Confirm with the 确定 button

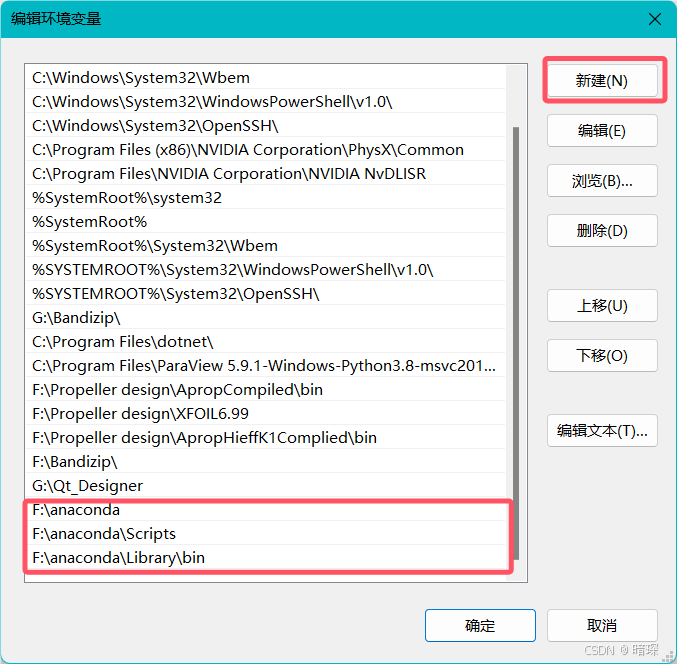(480, 626)
